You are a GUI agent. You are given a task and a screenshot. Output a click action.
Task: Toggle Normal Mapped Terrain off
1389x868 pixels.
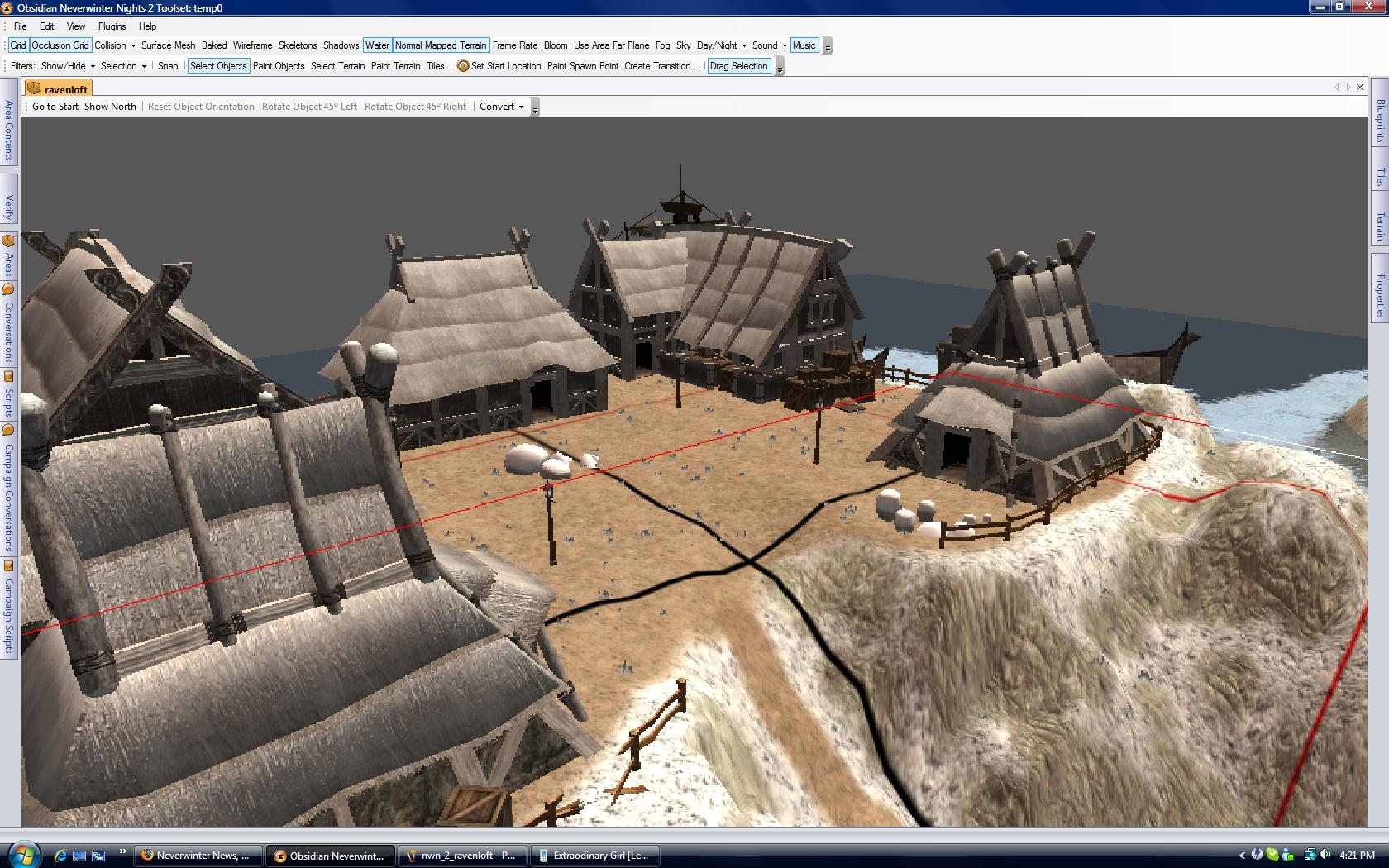(x=441, y=45)
